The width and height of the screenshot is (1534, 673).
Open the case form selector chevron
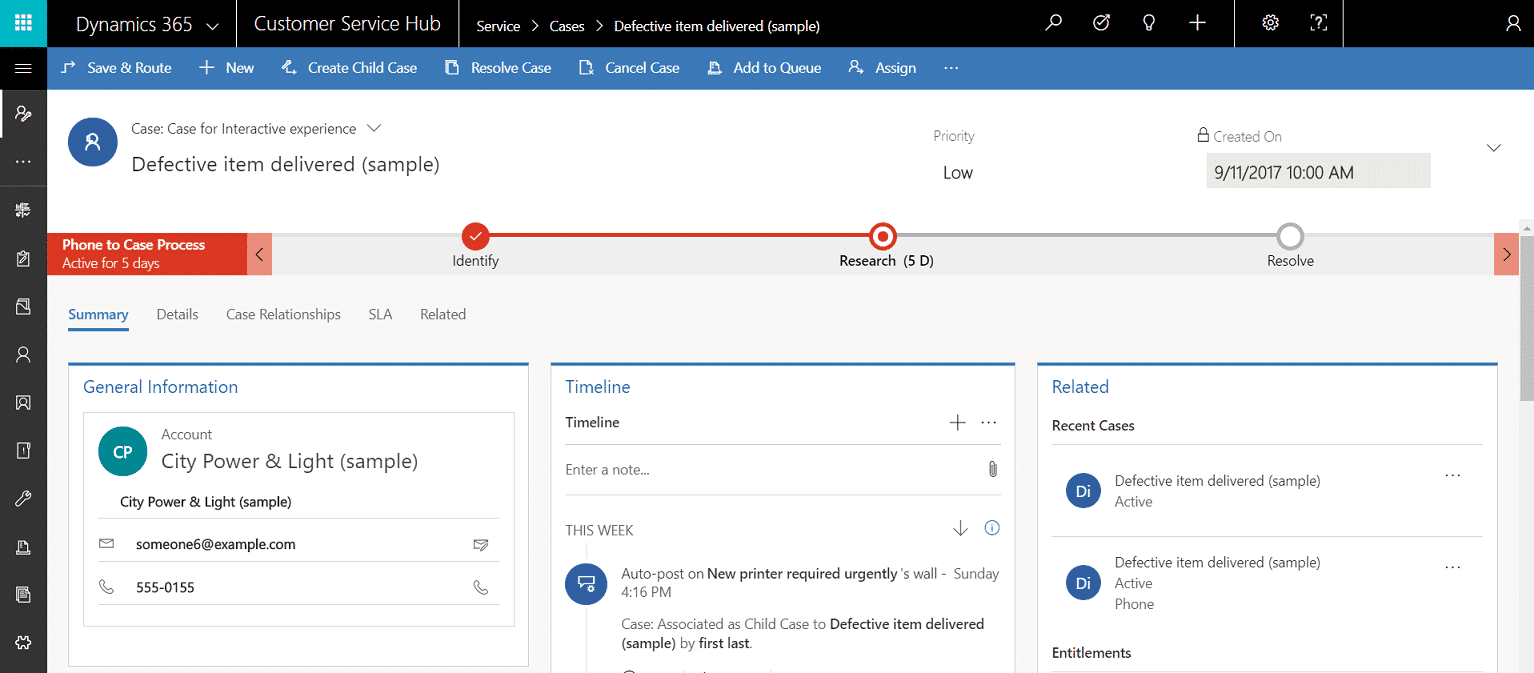pos(374,128)
